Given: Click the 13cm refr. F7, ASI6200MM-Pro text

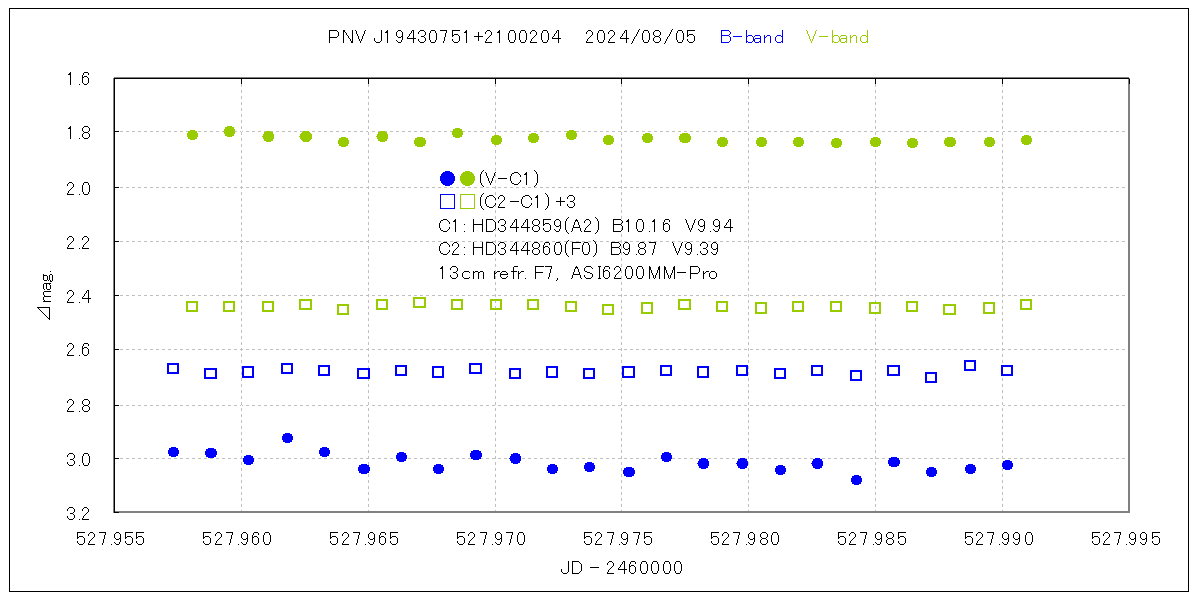Looking at the screenshot, I should (578, 272).
